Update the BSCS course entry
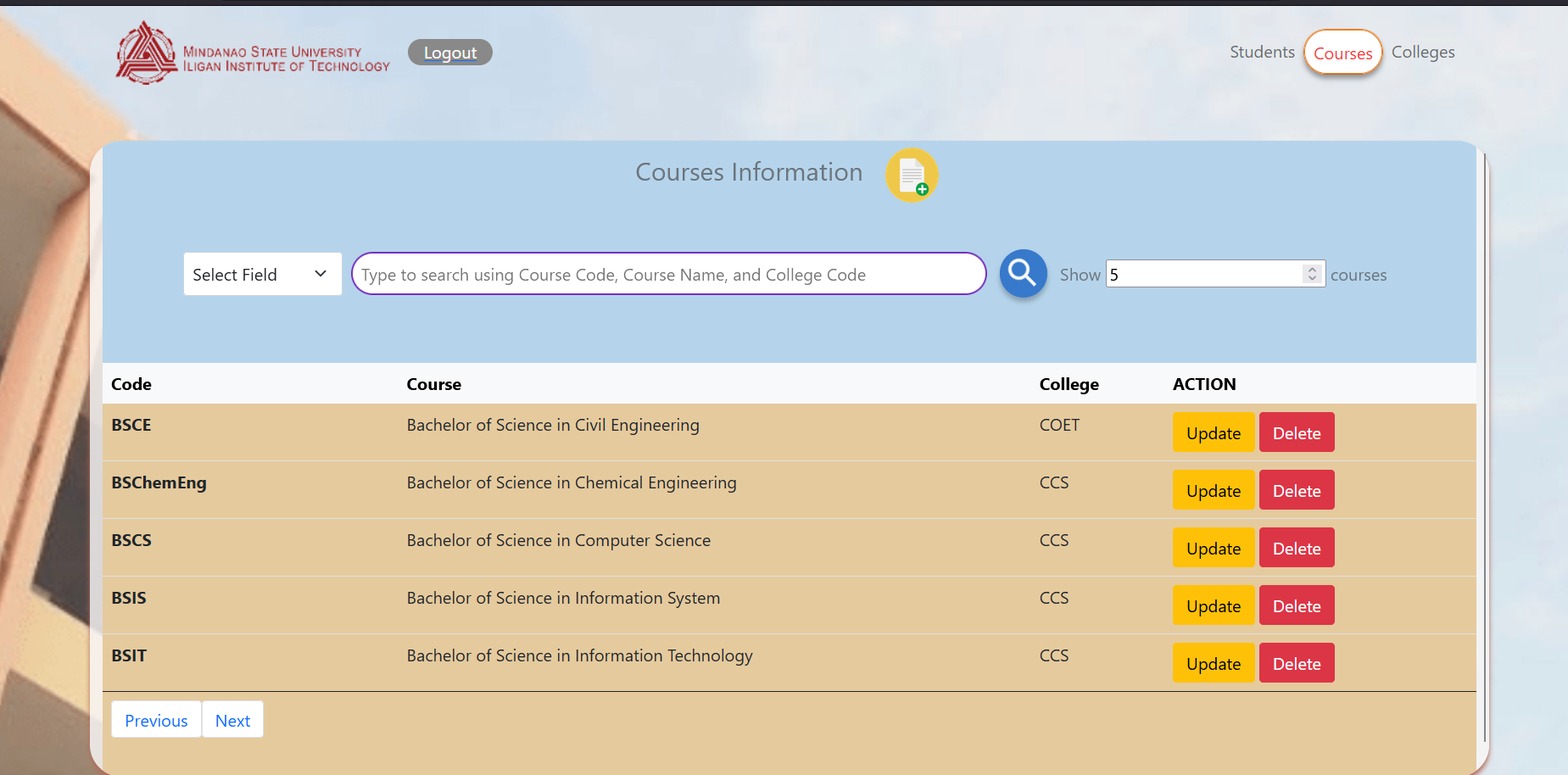 point(1214,547)
